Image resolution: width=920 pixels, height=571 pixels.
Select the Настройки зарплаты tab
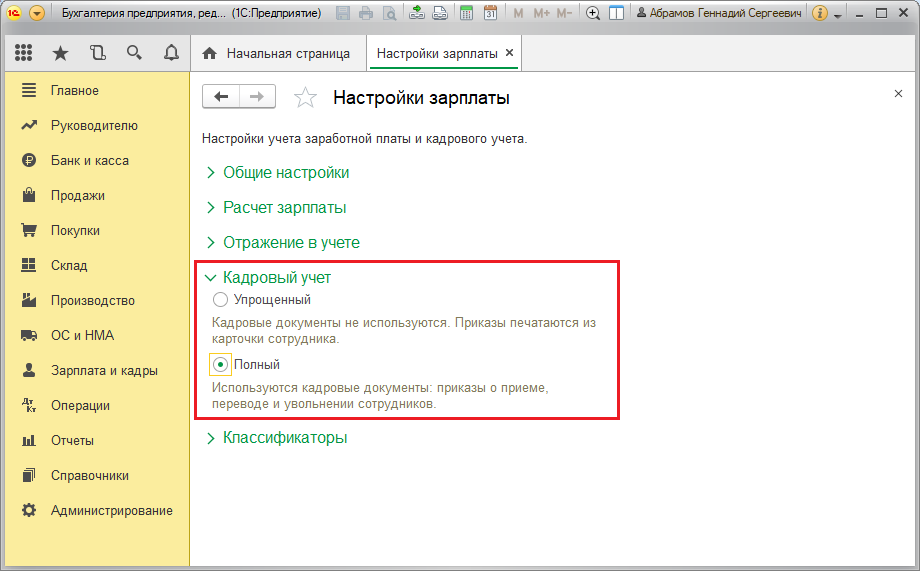pyautogui.click(x=437, y=53)
